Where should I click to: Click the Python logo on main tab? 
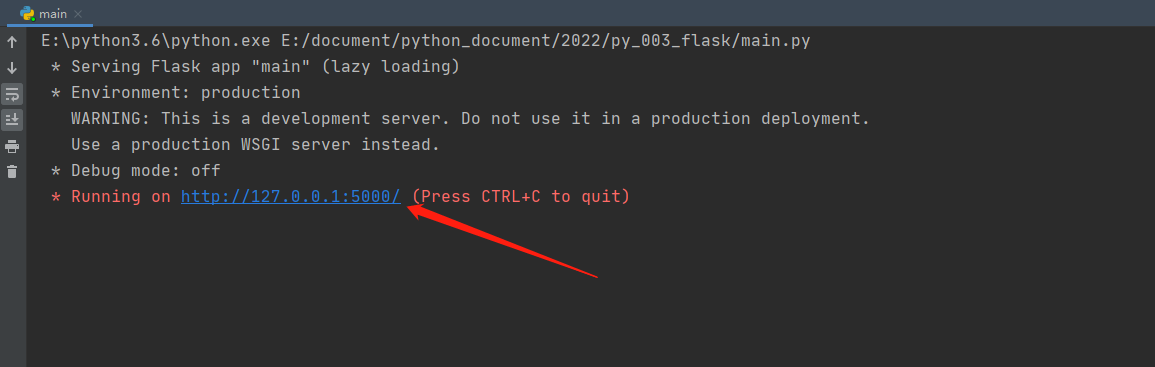[x=27, y=13]
